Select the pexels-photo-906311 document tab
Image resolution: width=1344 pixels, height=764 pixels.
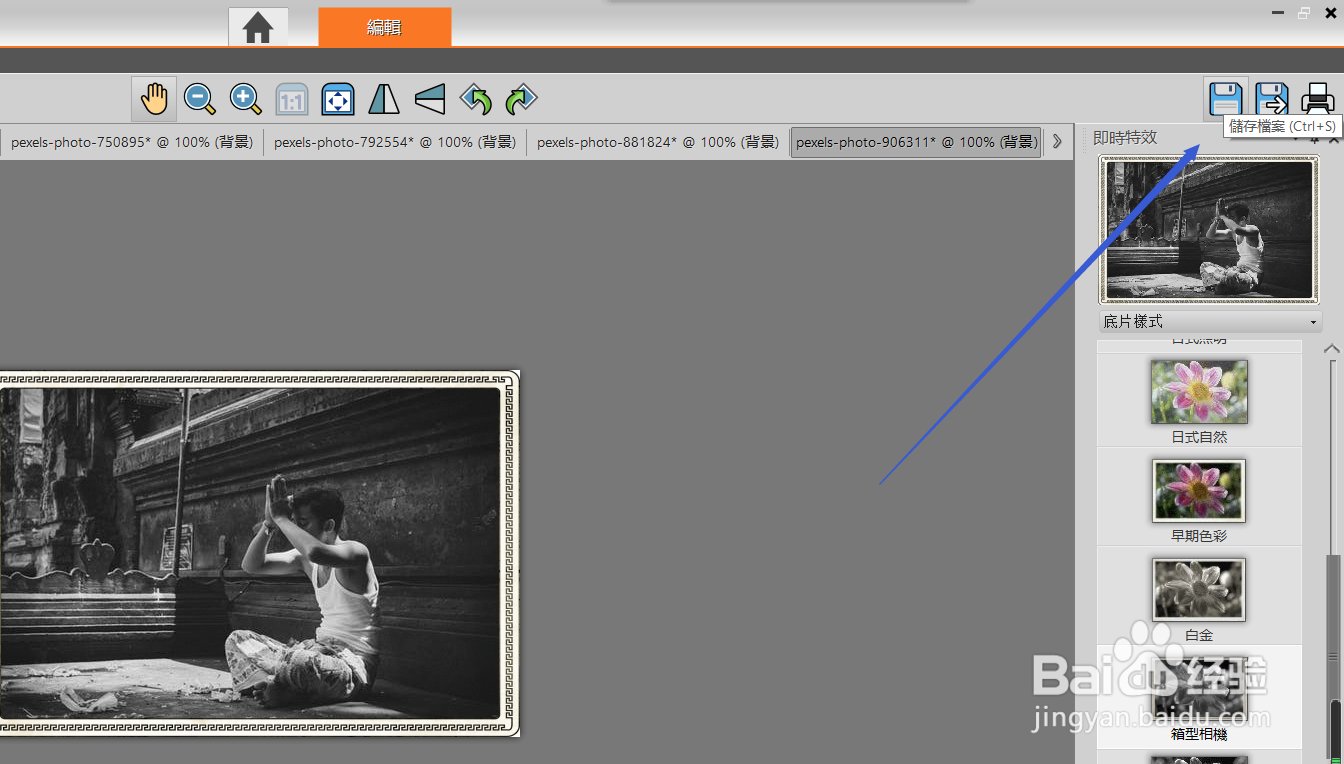tap(916, 142)
